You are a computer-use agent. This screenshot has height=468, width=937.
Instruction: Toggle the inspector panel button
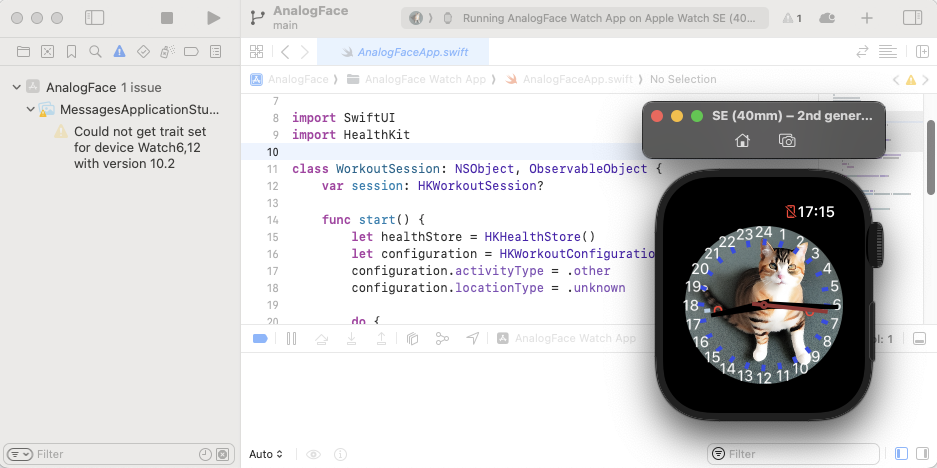coord(912,18)
